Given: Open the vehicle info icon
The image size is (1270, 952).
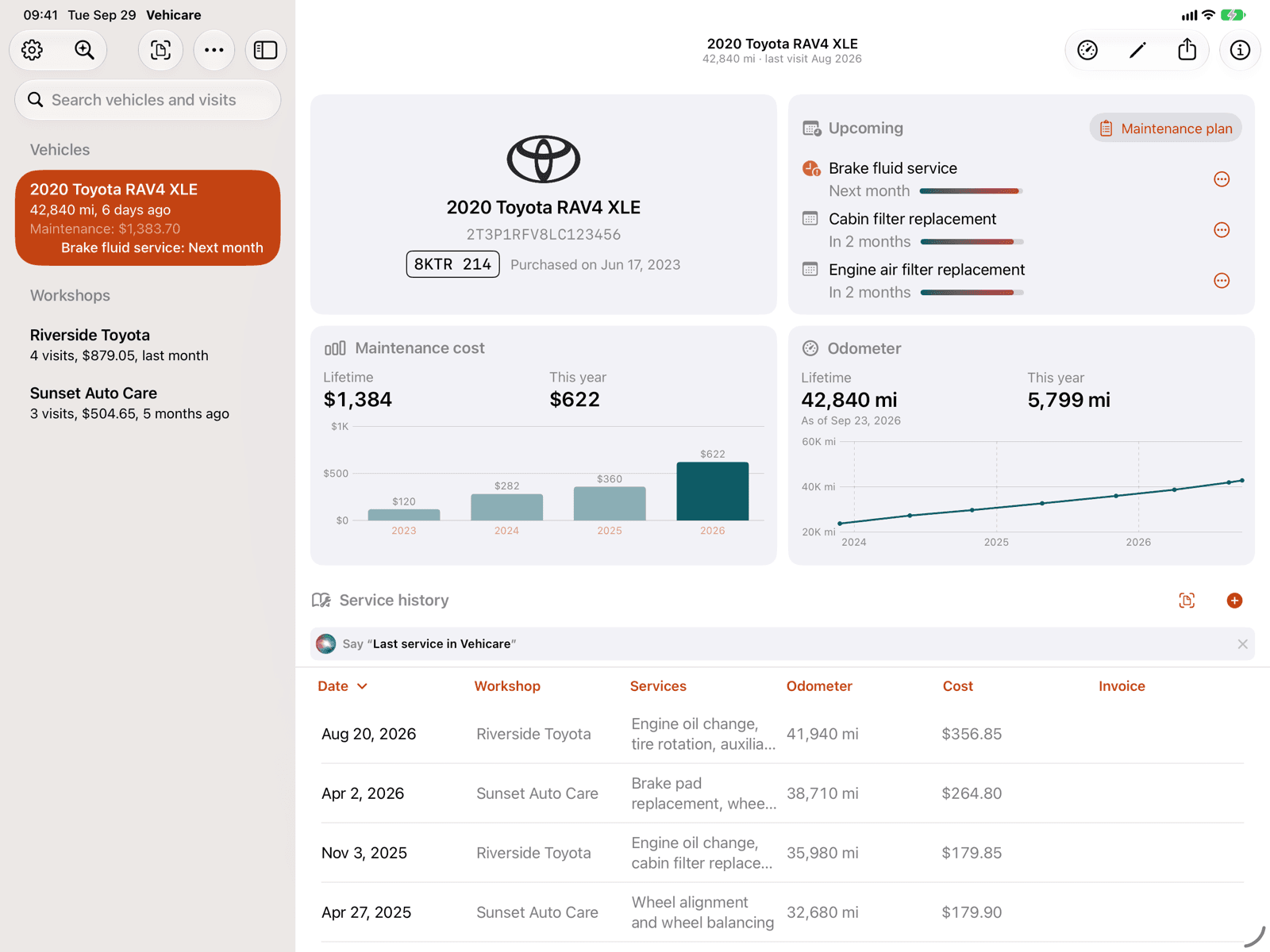Looking at the screenshot, I should [1240, 50].
